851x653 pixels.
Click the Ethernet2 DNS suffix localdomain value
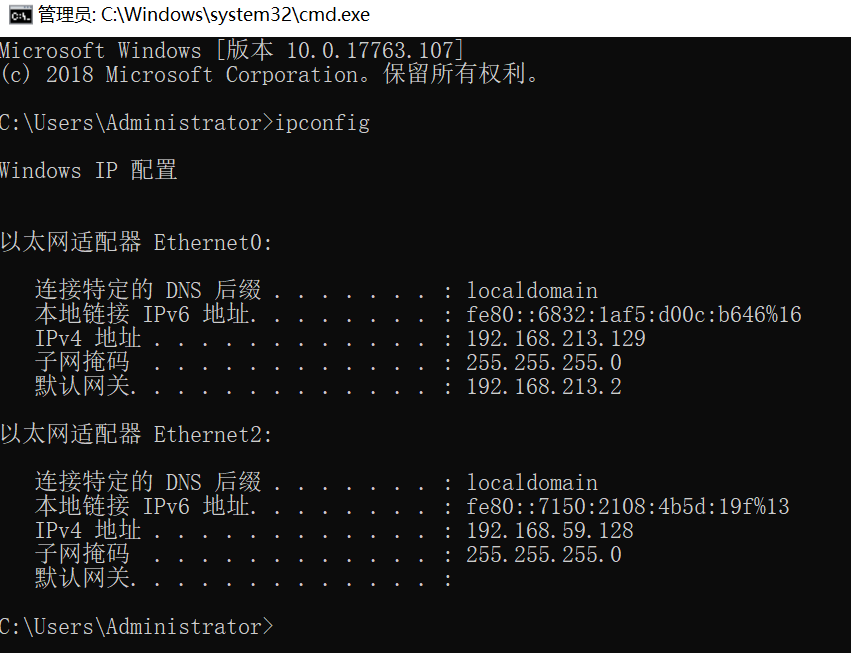point(532,483)
